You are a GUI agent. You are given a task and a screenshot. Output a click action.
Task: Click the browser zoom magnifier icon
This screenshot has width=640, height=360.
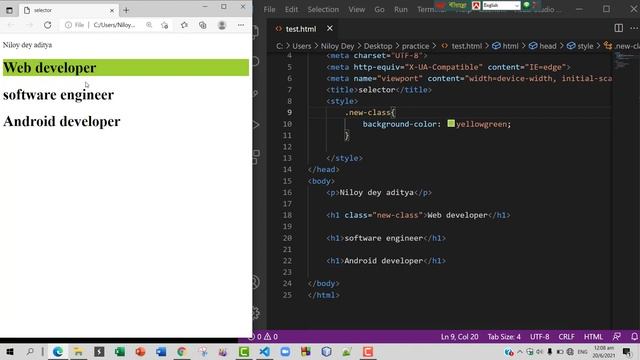[149, 25]
